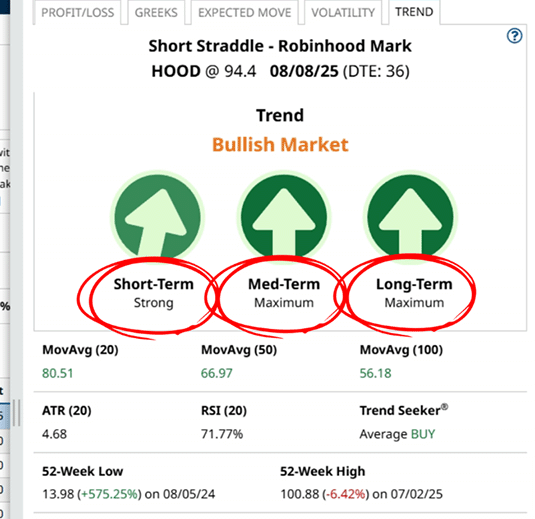This screenshot has height=519, width=535.
Task: Click the 52-Week High label
Action: coord(322,471)
